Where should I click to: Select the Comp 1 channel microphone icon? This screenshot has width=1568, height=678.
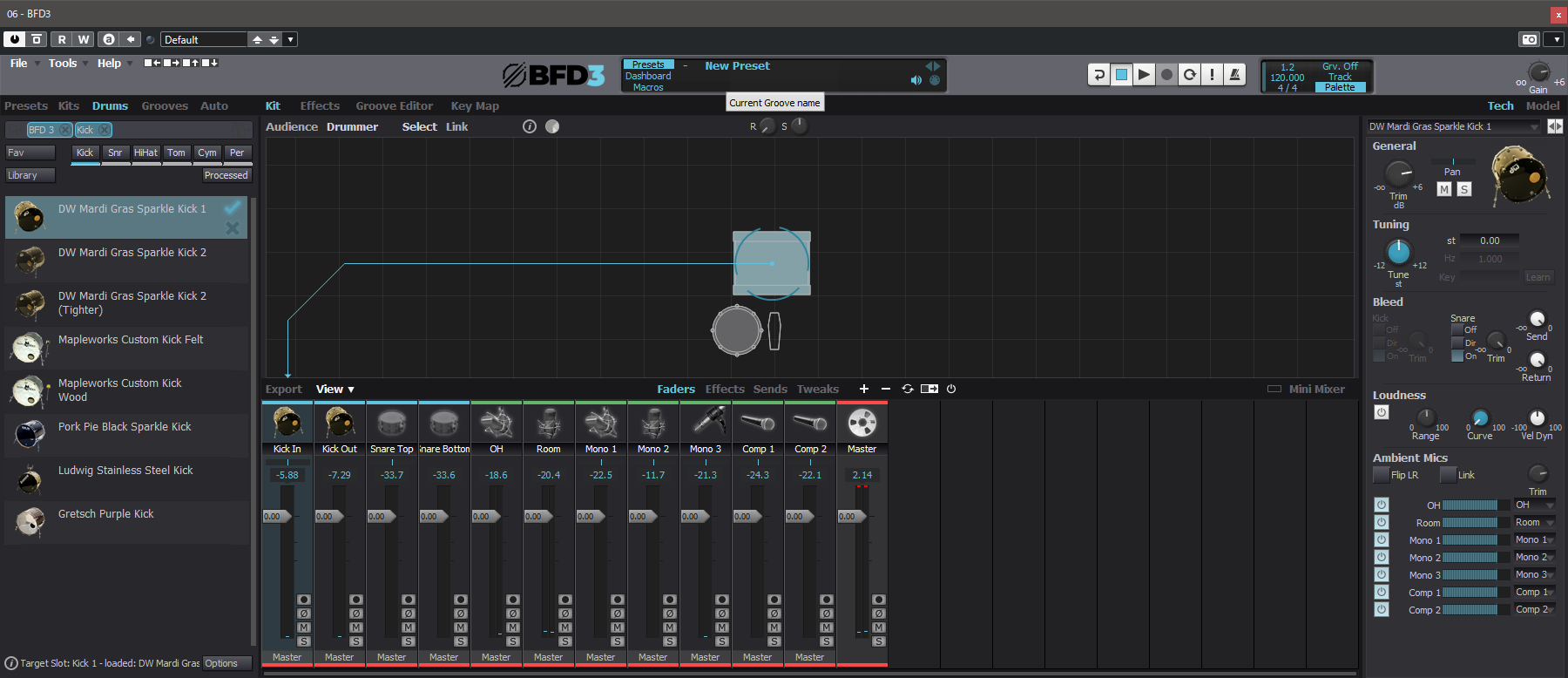(758, 424)
